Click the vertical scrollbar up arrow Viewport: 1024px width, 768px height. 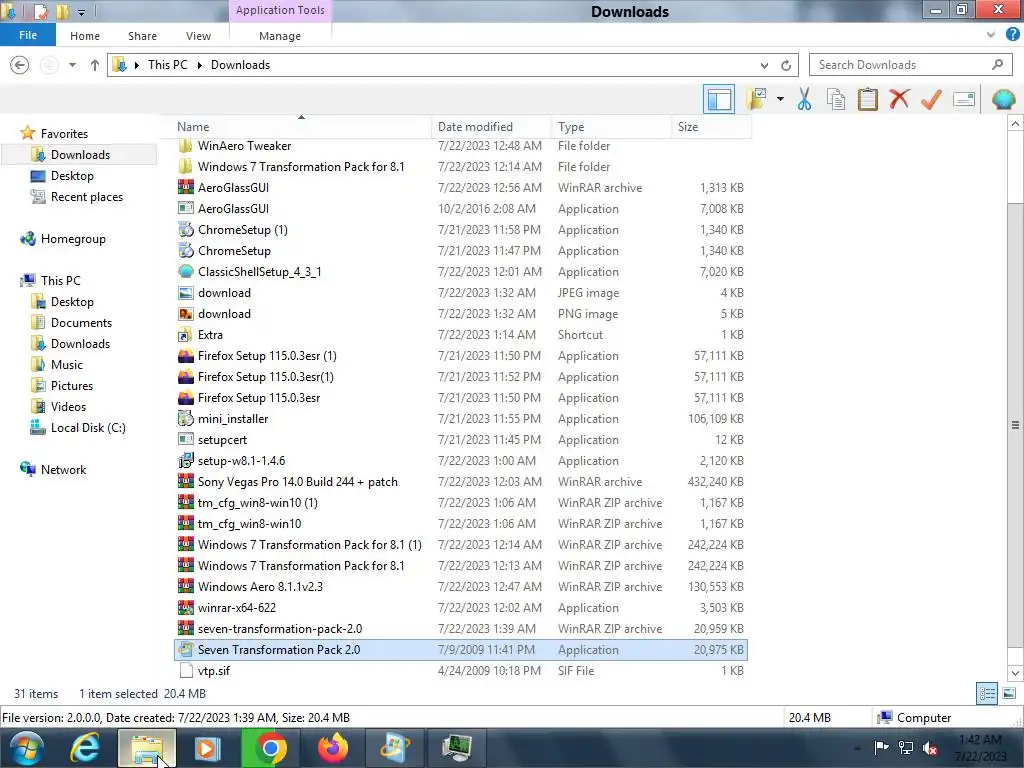pyautogui.click(x=1016, y=123)
